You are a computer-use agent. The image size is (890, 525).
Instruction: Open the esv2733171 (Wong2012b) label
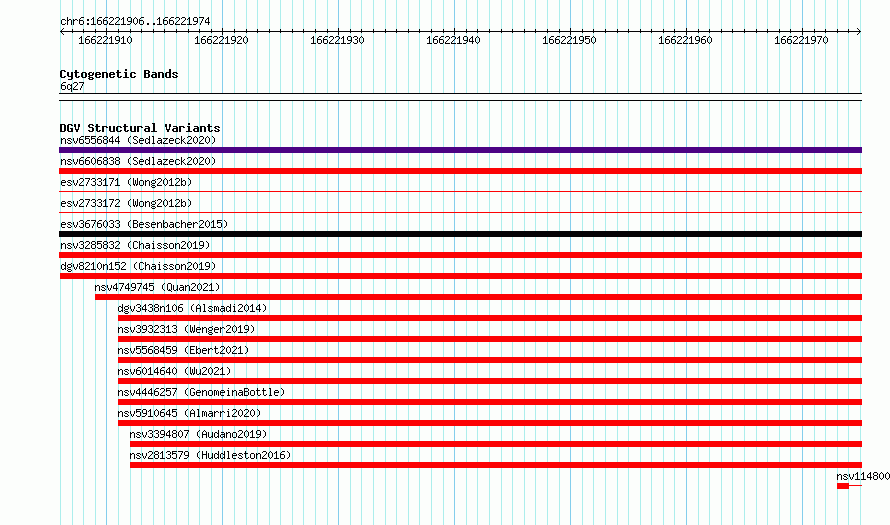[x=126, y=182]
